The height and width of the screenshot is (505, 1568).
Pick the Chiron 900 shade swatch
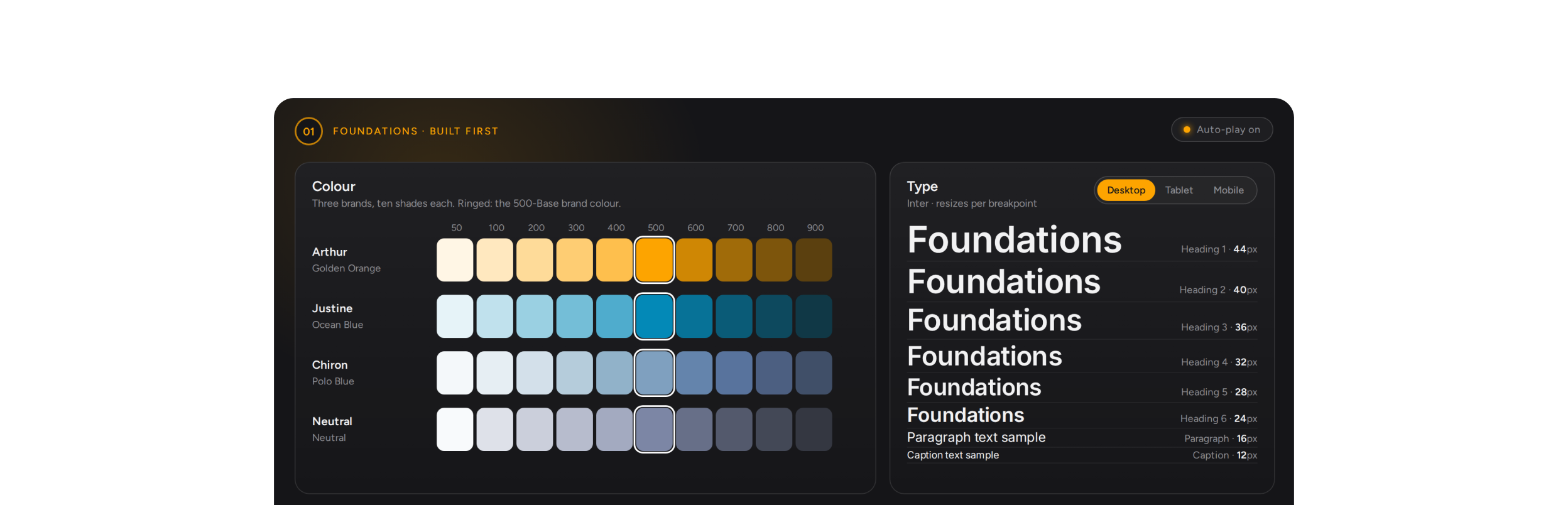pyautogui.click(x=814, y=373)
